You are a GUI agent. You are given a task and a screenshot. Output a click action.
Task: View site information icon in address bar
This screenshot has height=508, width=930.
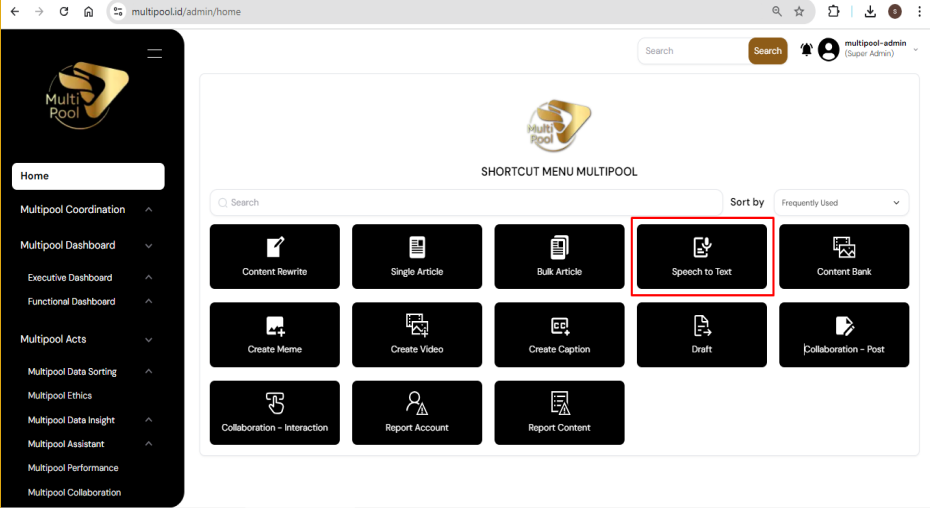118,11
